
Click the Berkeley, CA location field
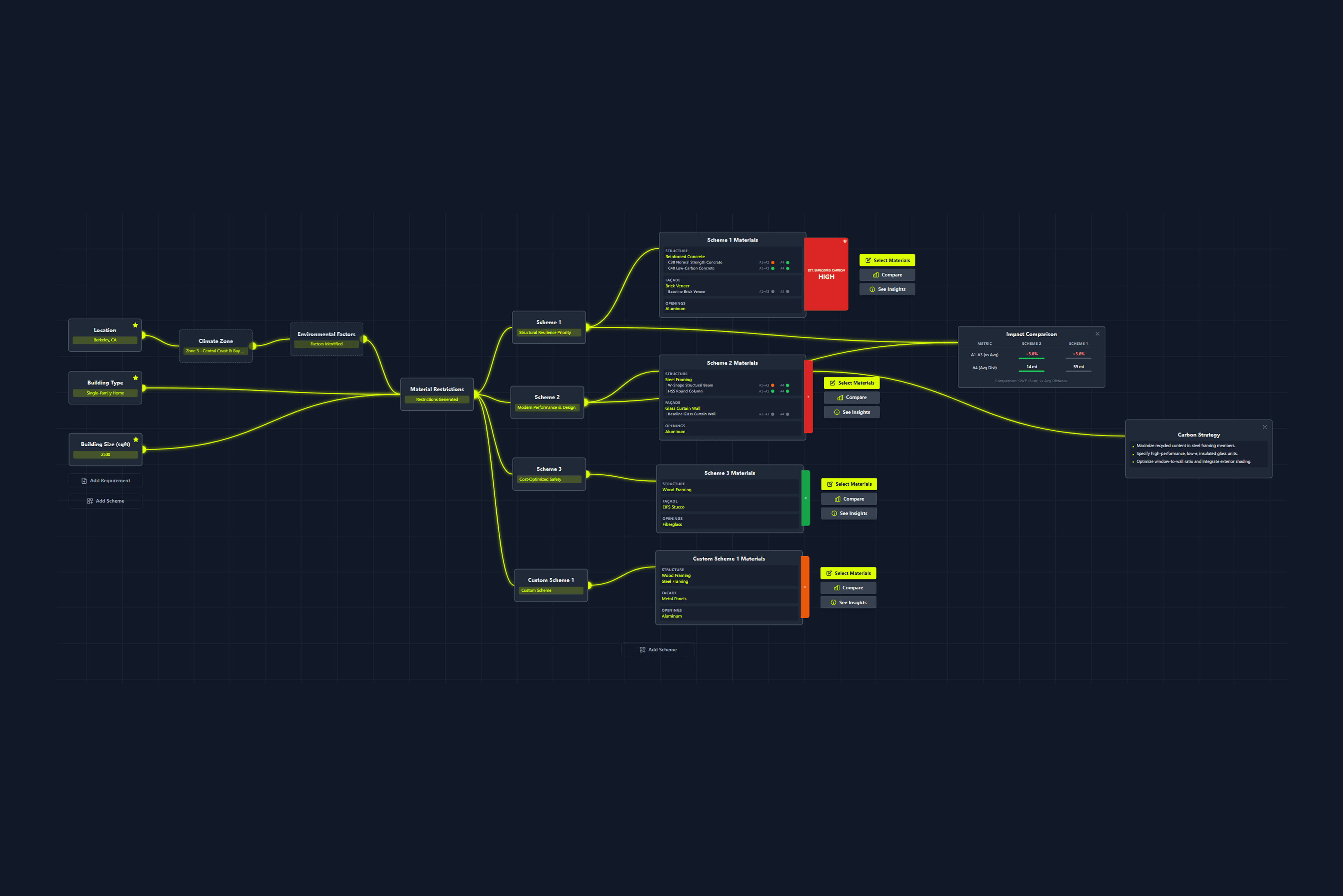[x=105, y=340]
